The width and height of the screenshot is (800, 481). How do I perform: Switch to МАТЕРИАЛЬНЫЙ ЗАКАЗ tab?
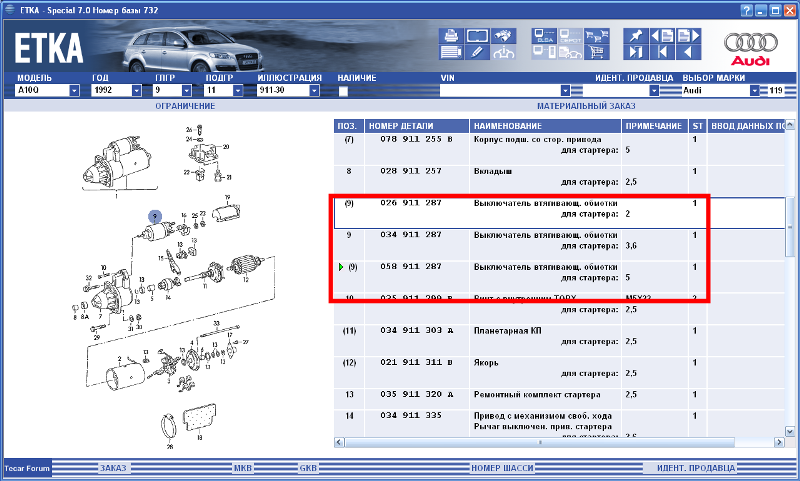(586, 106)
